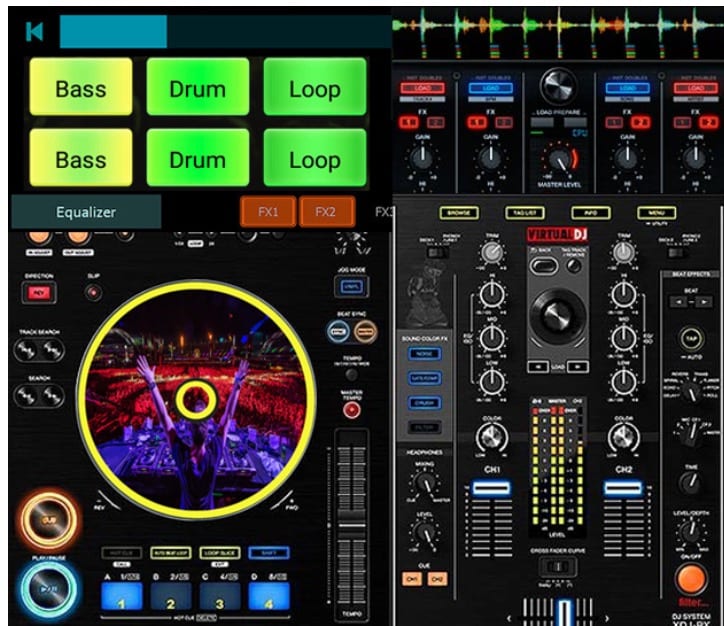Trigger the top-row Drum sample pad
724x626 pixels.
click(x=198, y=87)
